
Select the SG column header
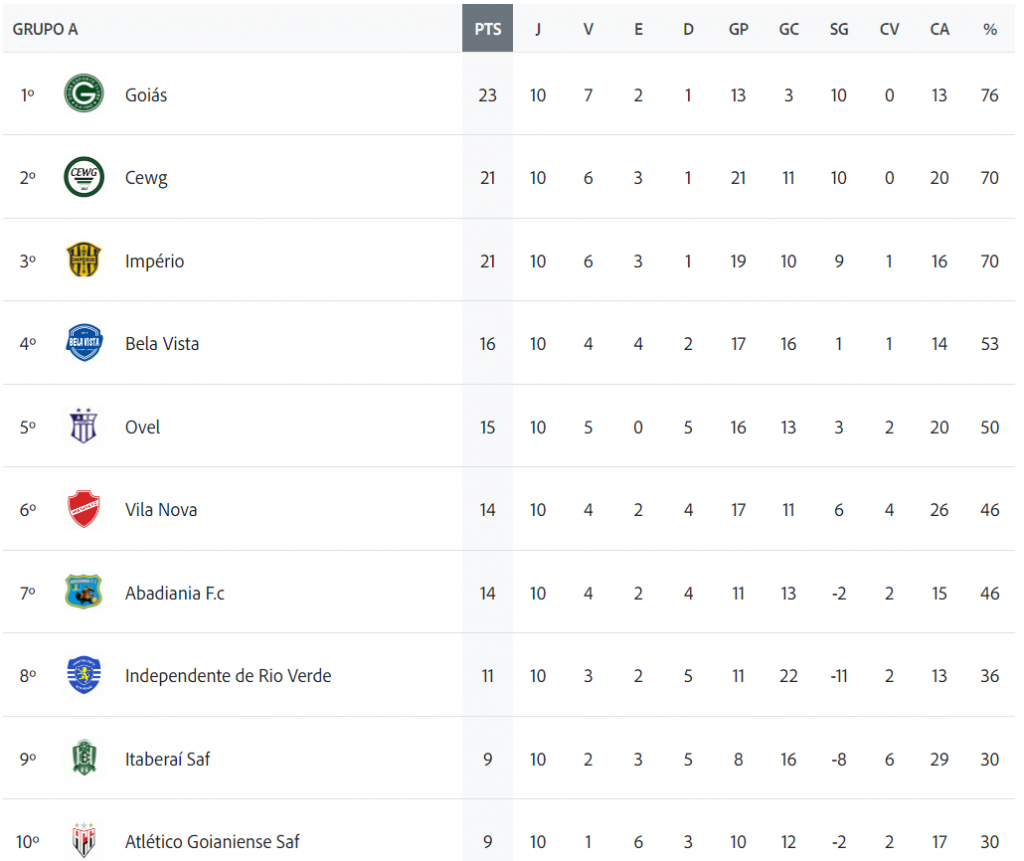(x=839, y=29)
